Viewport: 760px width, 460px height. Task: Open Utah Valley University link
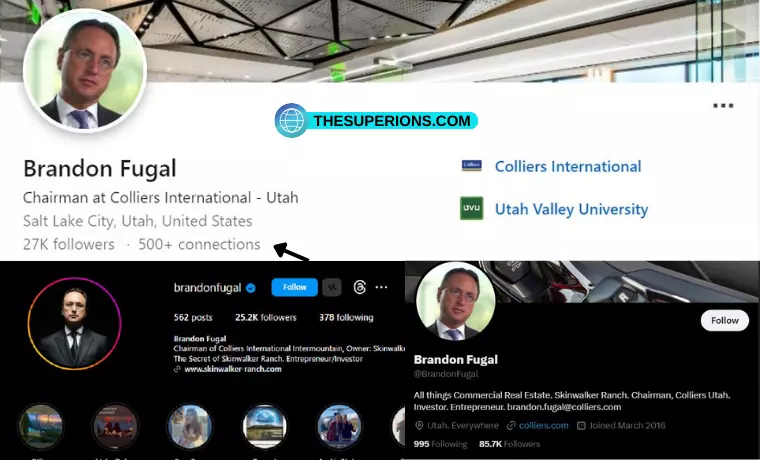pyautogui.click(x=571, y=209)
